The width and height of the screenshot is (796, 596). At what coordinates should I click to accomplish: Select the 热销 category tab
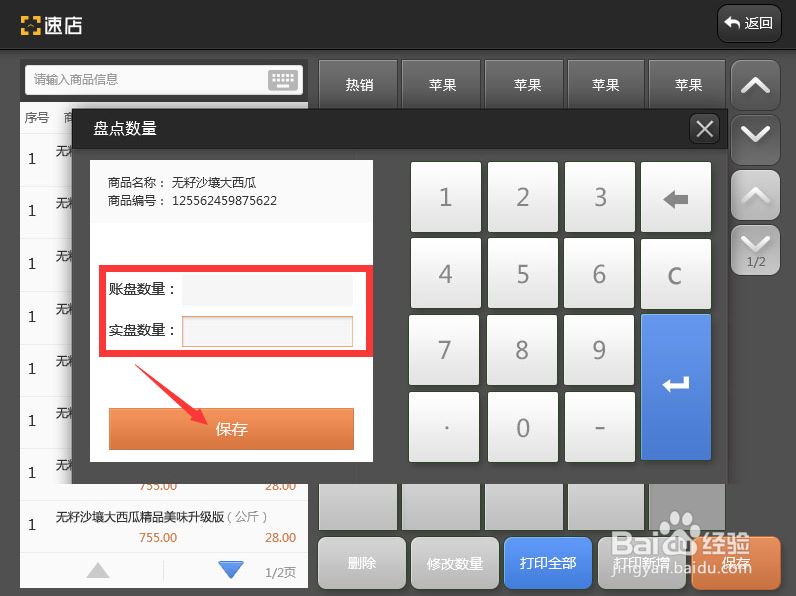(358, 84)
